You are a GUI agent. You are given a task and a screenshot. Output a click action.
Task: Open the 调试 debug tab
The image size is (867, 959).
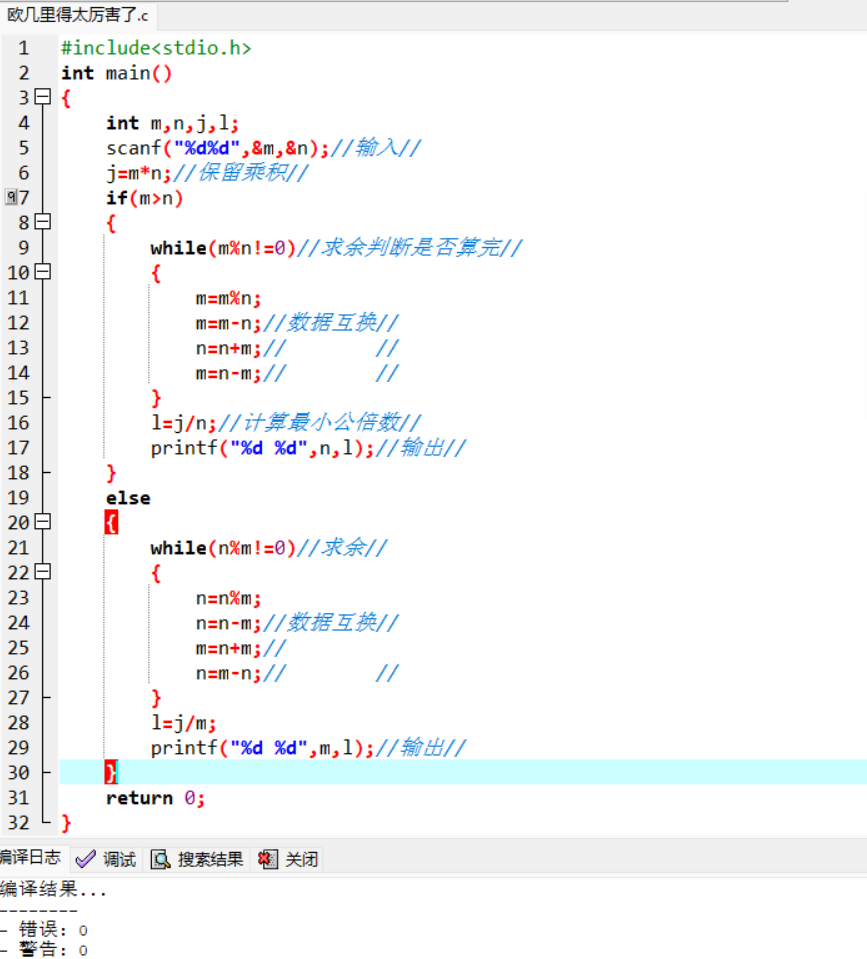[105, 859]
